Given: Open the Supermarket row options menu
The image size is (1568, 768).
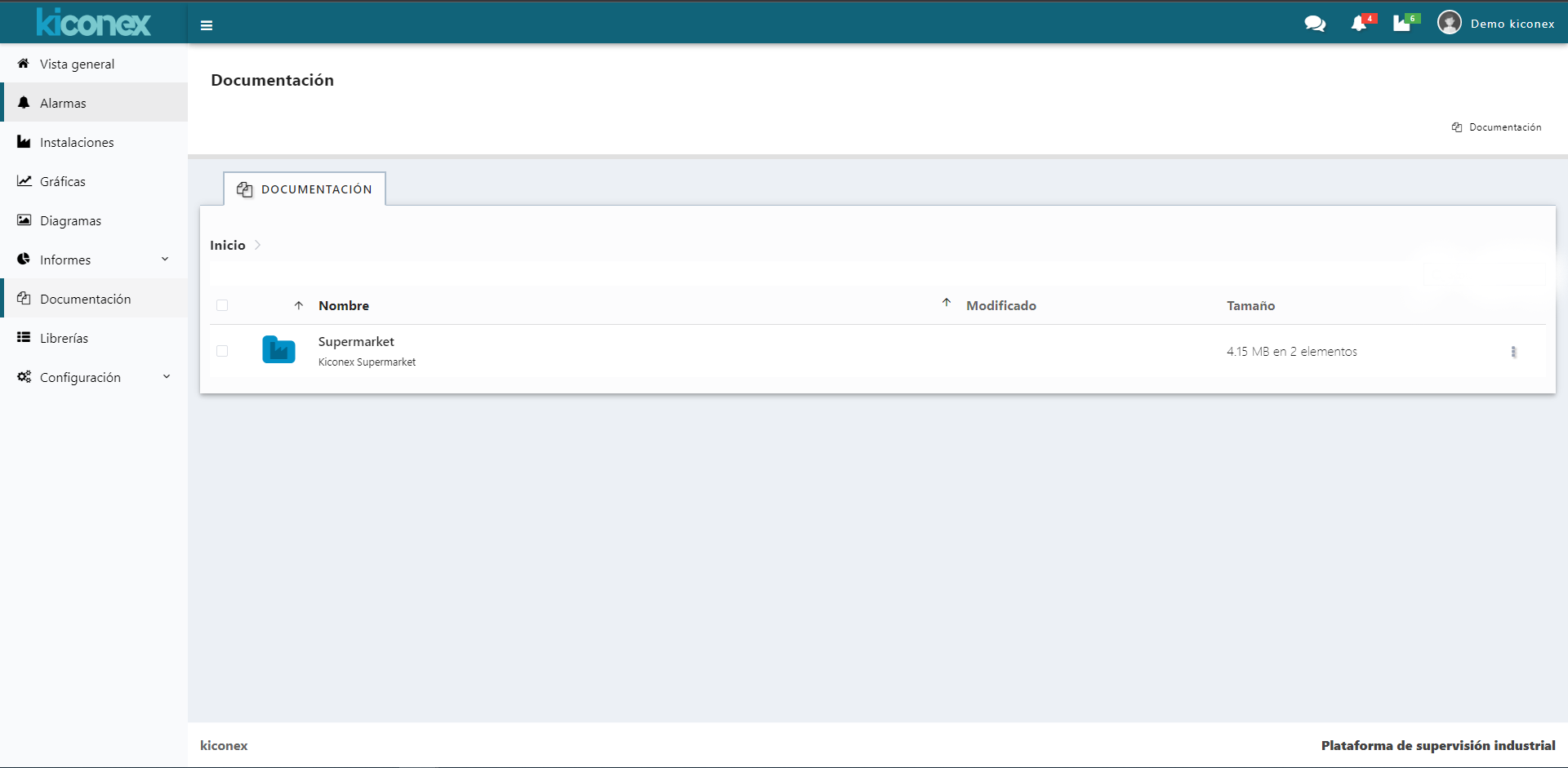Looking at the screenshot, I should (1513, 352).
